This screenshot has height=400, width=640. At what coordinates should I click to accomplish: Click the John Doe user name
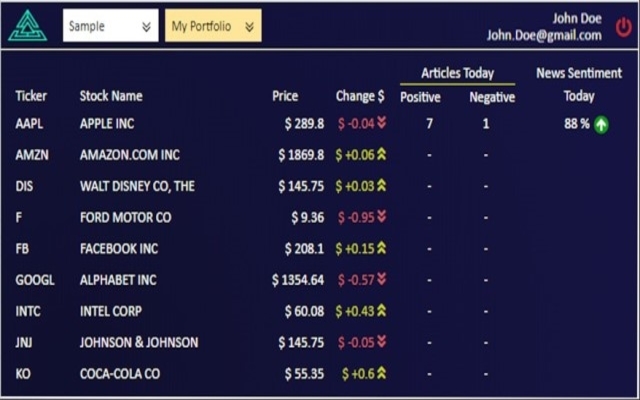(577, 18)
